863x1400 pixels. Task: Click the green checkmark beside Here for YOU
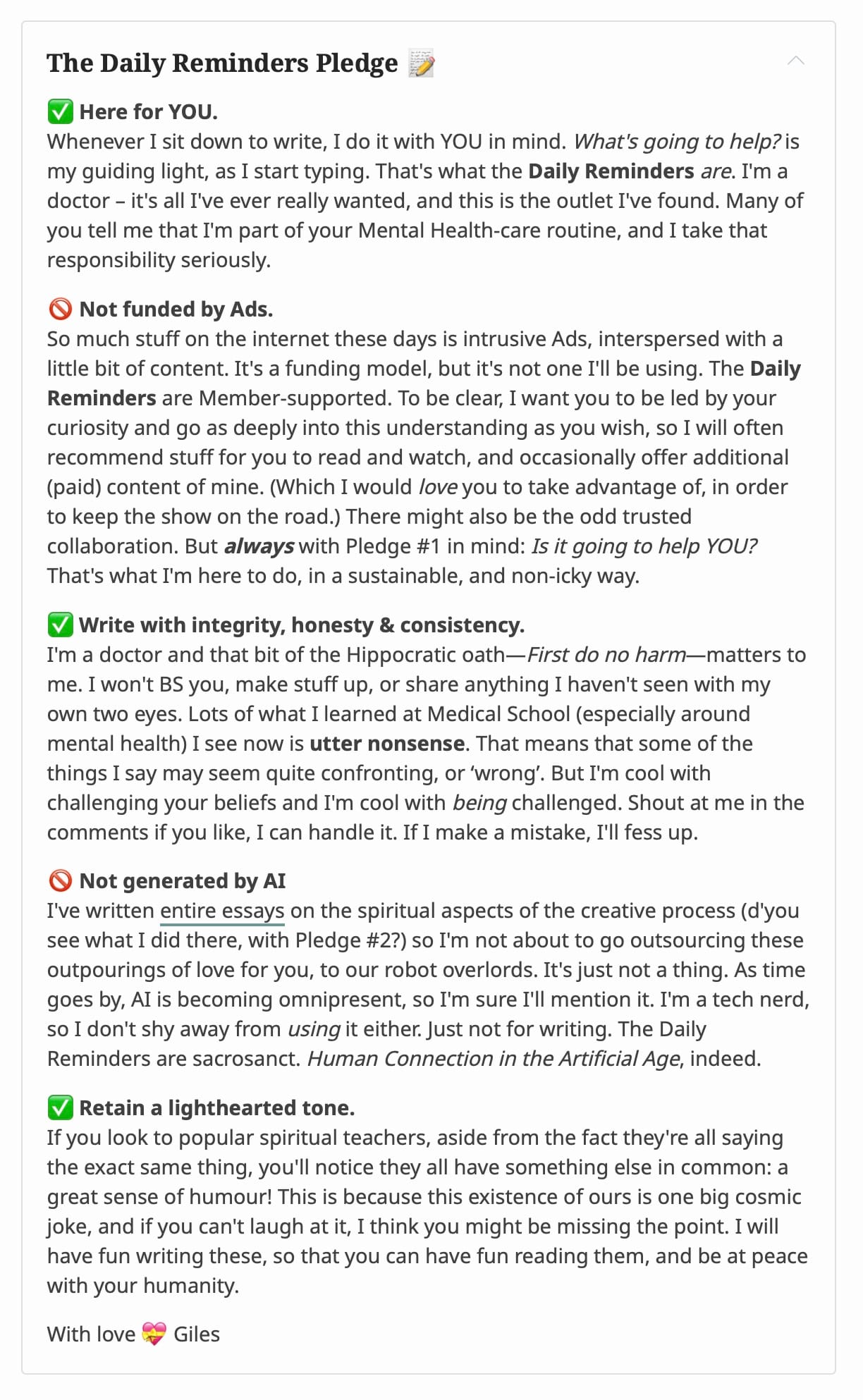[60, 111]
